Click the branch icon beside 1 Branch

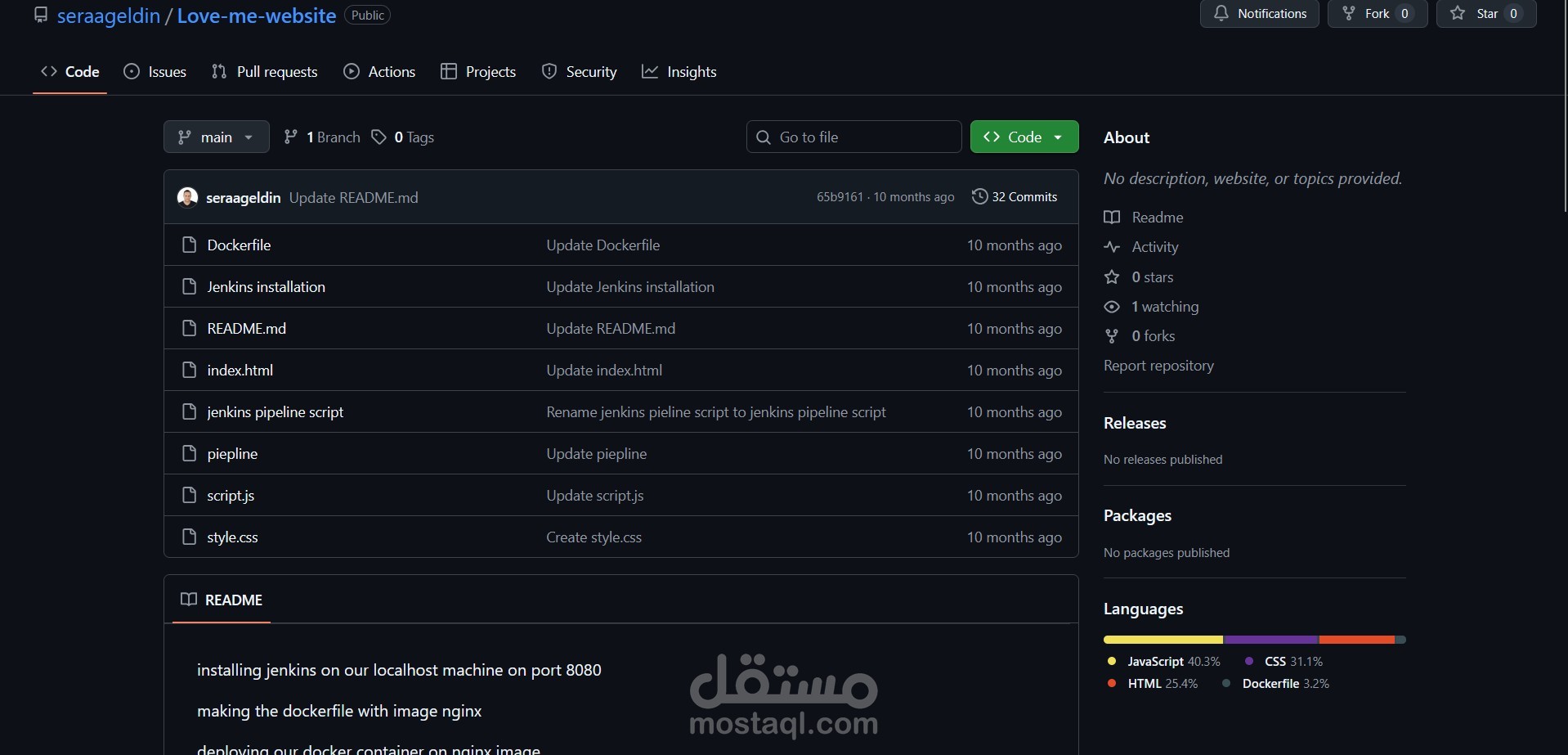(x=290, y=137)
